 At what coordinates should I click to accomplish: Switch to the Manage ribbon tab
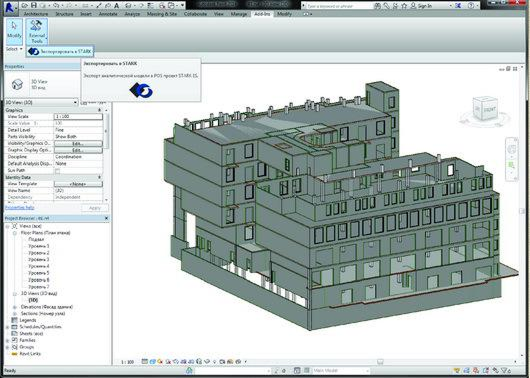click(239, 14)
